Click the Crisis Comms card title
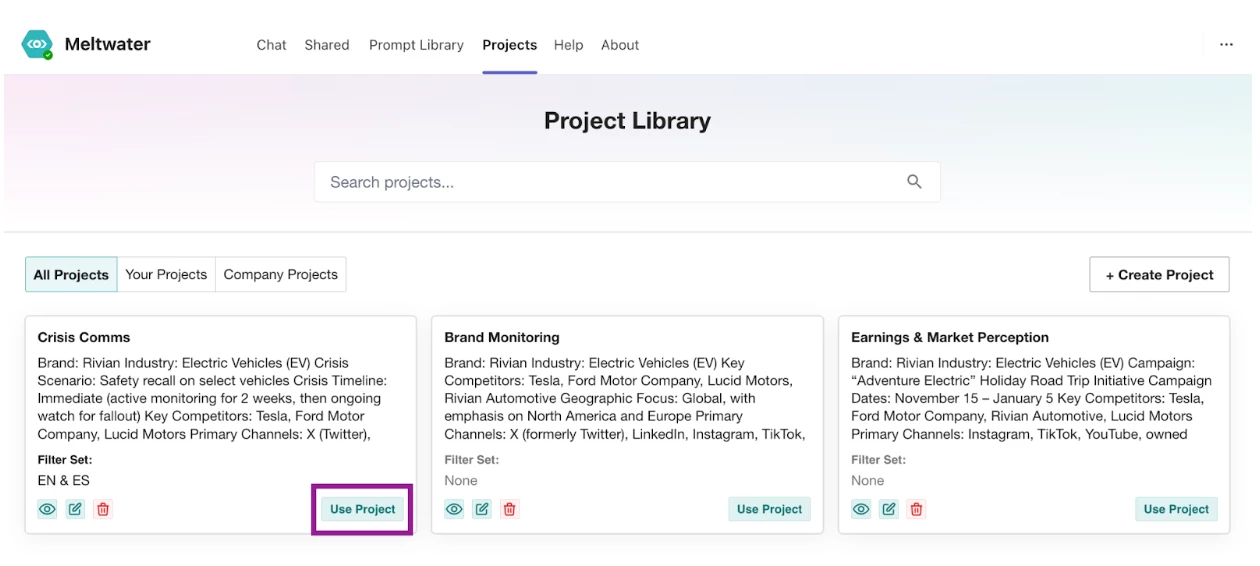Viewport: 1260px width, 566px height. click(84, 337)
